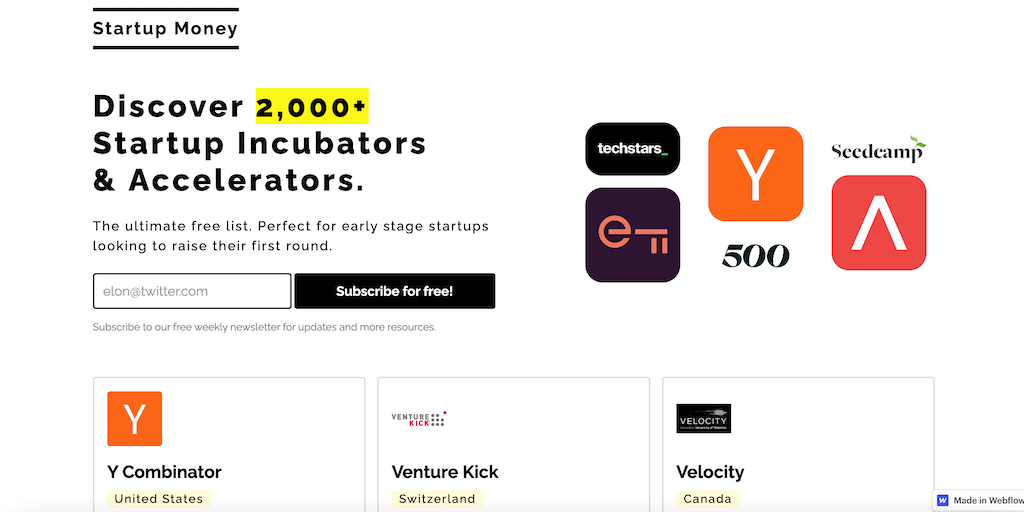Image resolution: width=1024 pixels, height=512 pixels.
Task: Select the Switzerland country tag
Action: click(x=437, y=498)
